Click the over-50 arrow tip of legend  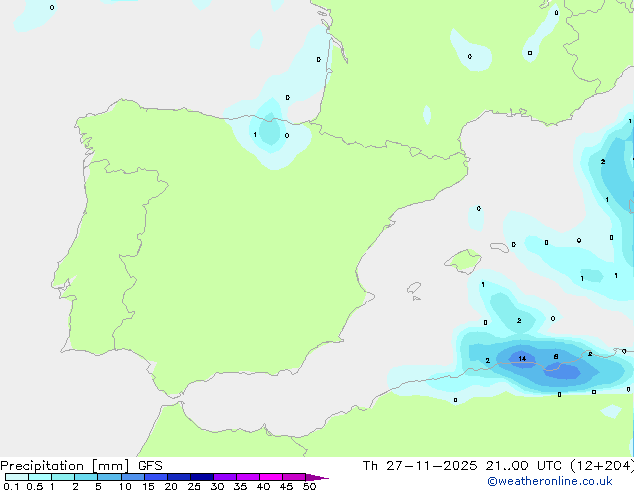coord(317,477)
